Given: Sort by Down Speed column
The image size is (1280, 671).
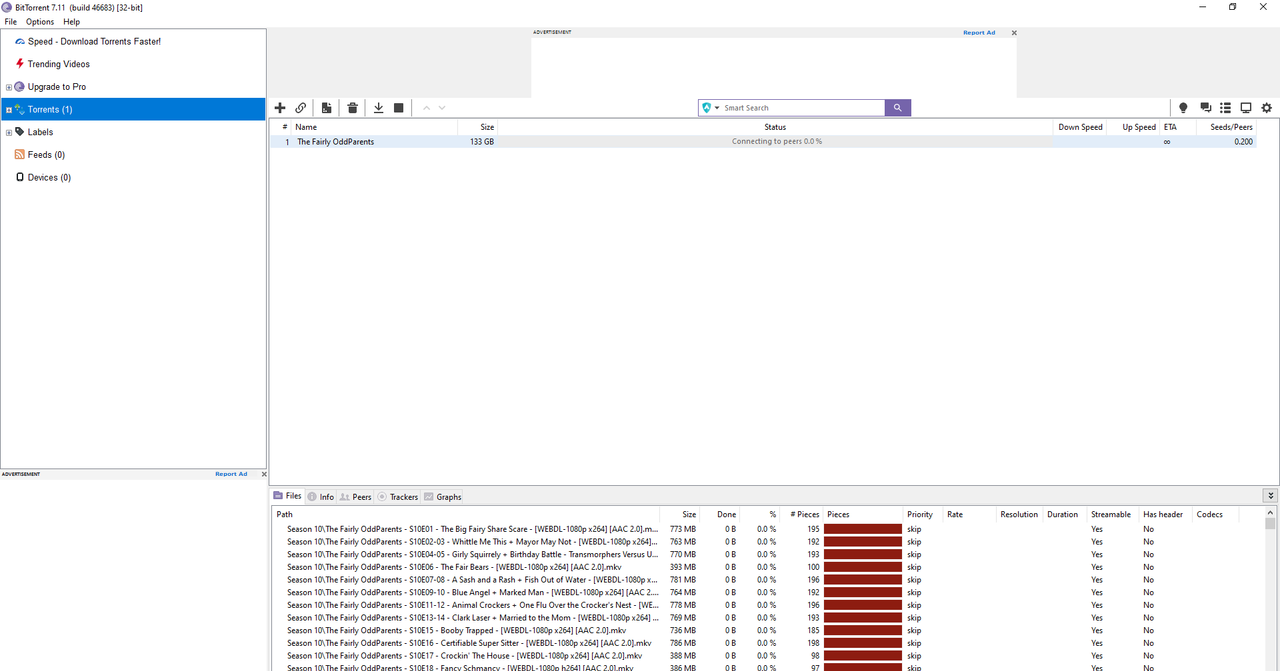Looking at the screenshot, I should (1080, 127).
